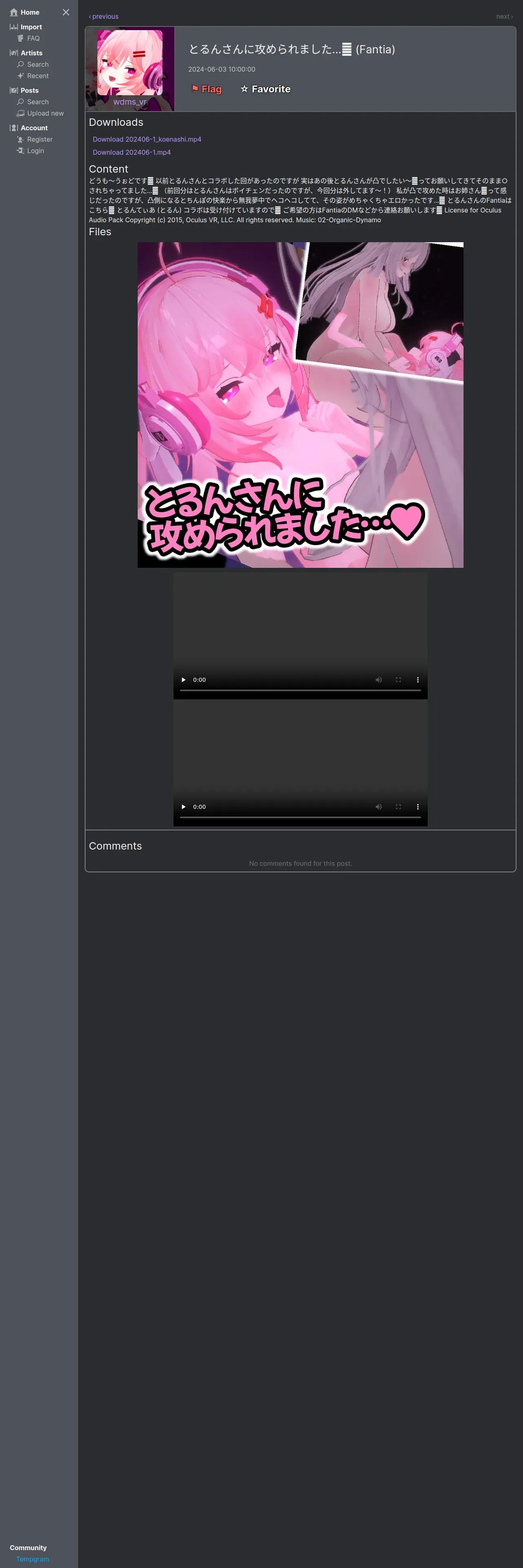Click the magnifier icon under Posts
The width and height of the screenshot is (523, 1568).
(x=21, y=102)
